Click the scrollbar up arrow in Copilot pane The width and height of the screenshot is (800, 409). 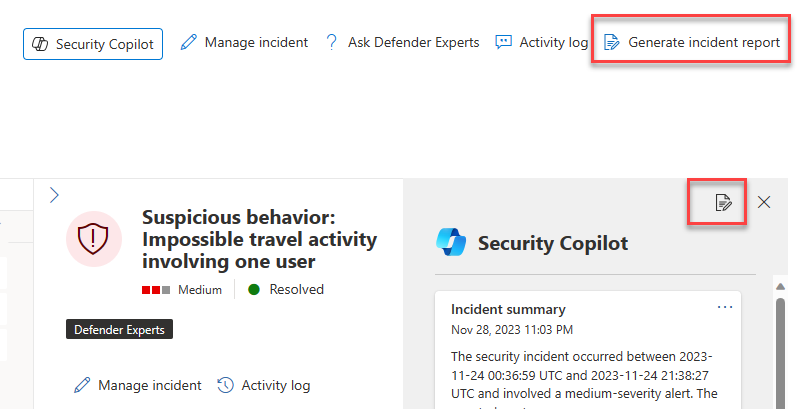click(780, 287)
